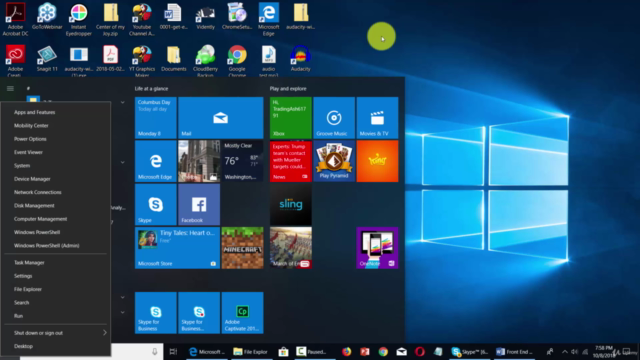This screenshot has width=640, height=360.
Task: Open the Adobe Captivate tile
Action: [x=242, y=313]
